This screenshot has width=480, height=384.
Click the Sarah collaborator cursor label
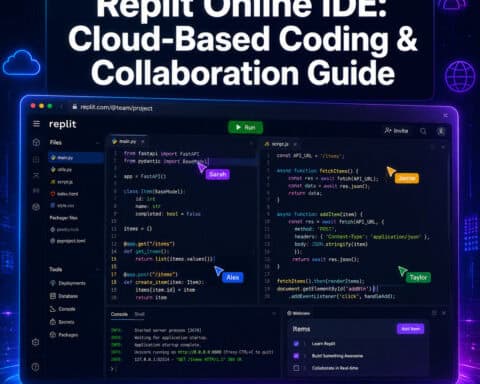pos(218,174)
